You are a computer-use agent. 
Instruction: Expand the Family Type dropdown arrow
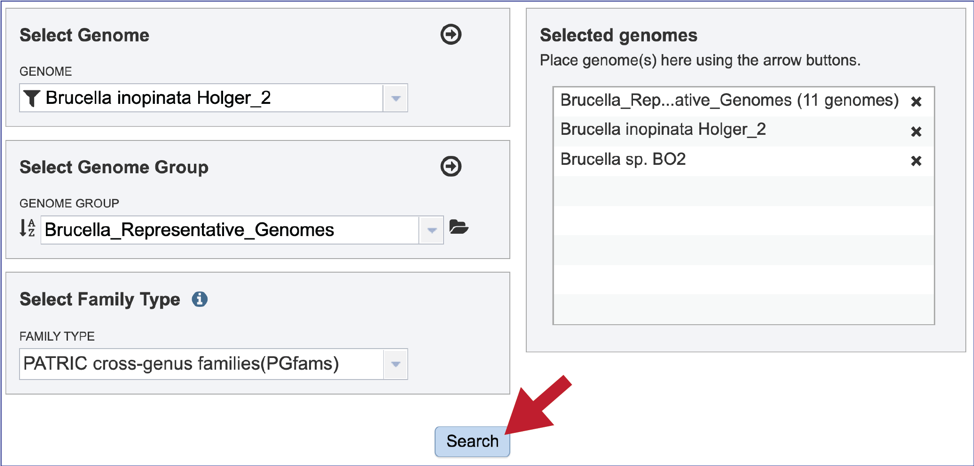tap(396, 364)
